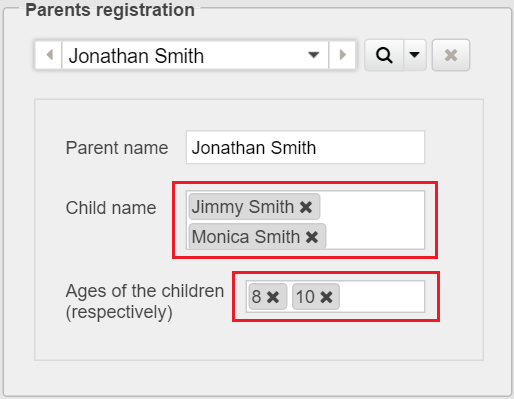
Task: Select the 10 age tag label
Action: coord(305,297)
